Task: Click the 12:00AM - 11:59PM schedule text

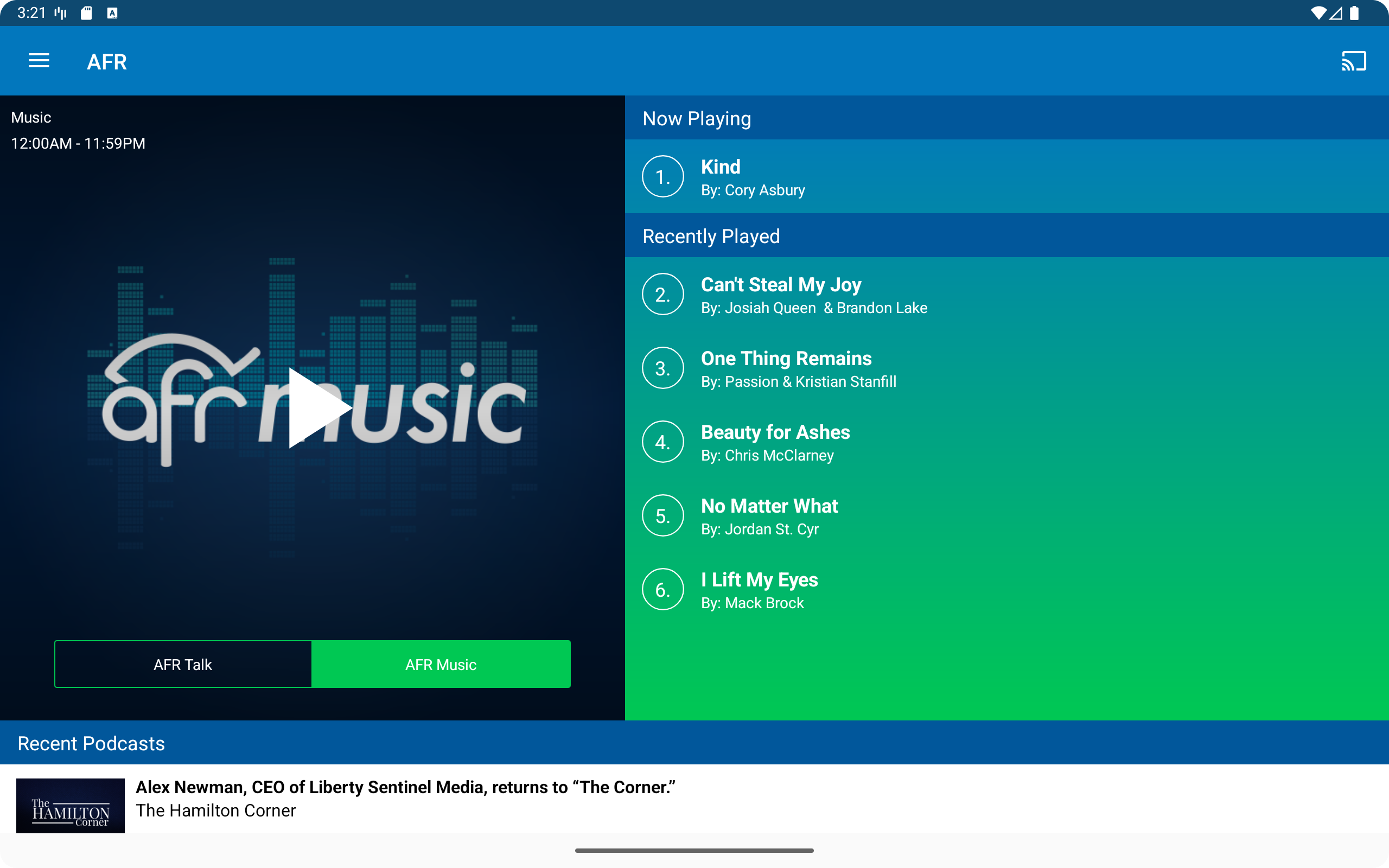Action: click(x=78, y=144)
